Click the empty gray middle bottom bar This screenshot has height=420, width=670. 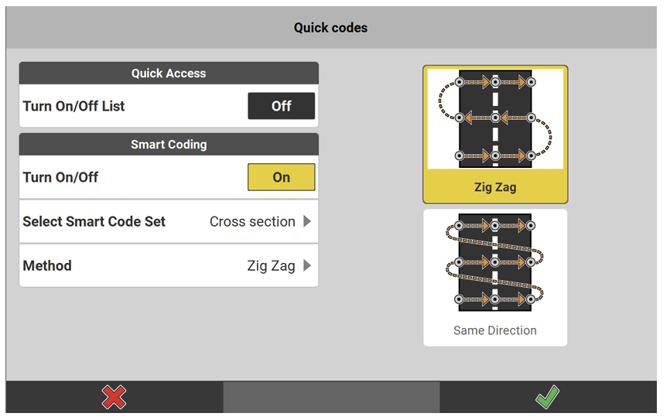(x=331, y=398)
